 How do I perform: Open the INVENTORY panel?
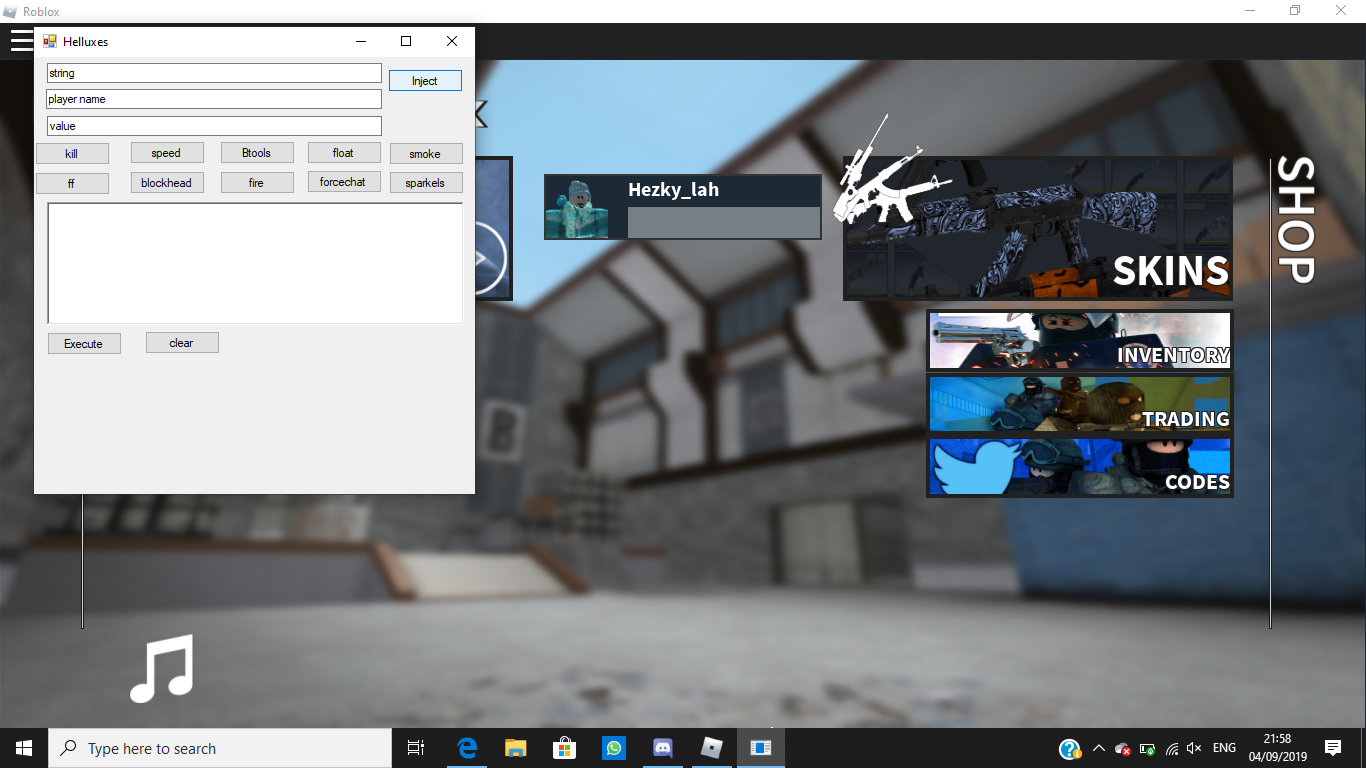(1080, 341)
